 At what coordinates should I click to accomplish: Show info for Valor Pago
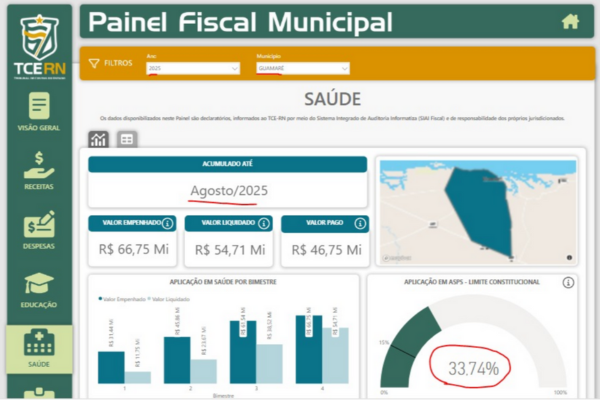point(361,224)
